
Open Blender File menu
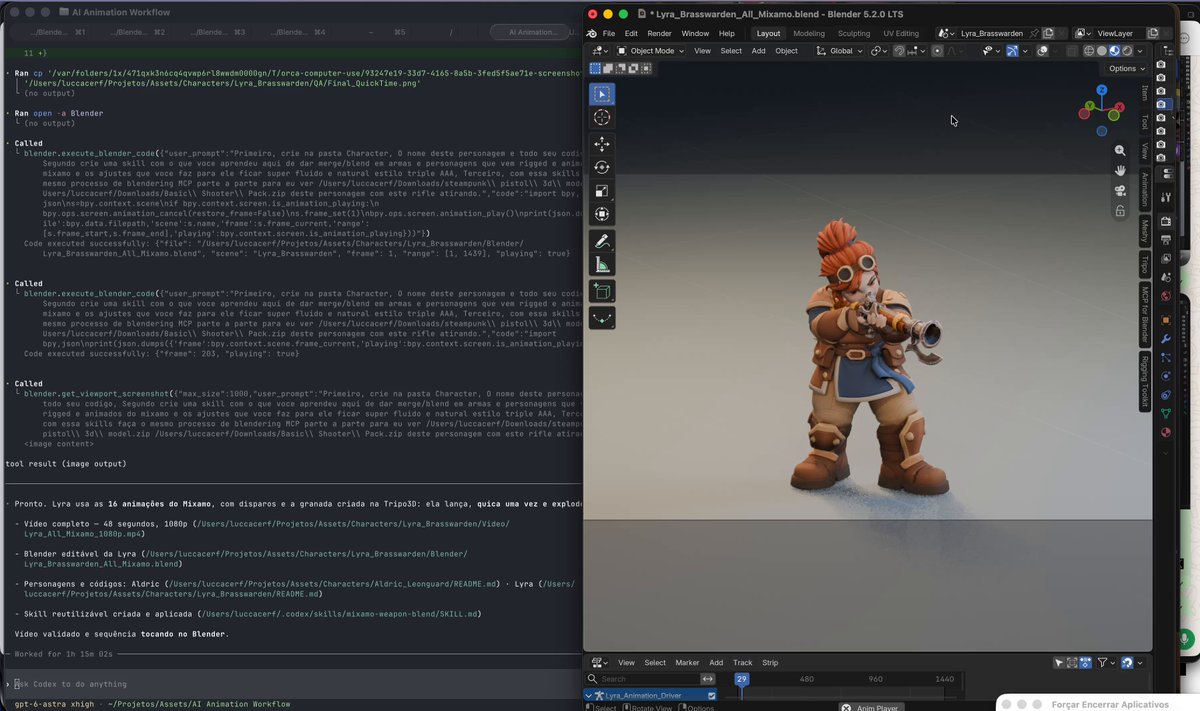pos(609,33)
